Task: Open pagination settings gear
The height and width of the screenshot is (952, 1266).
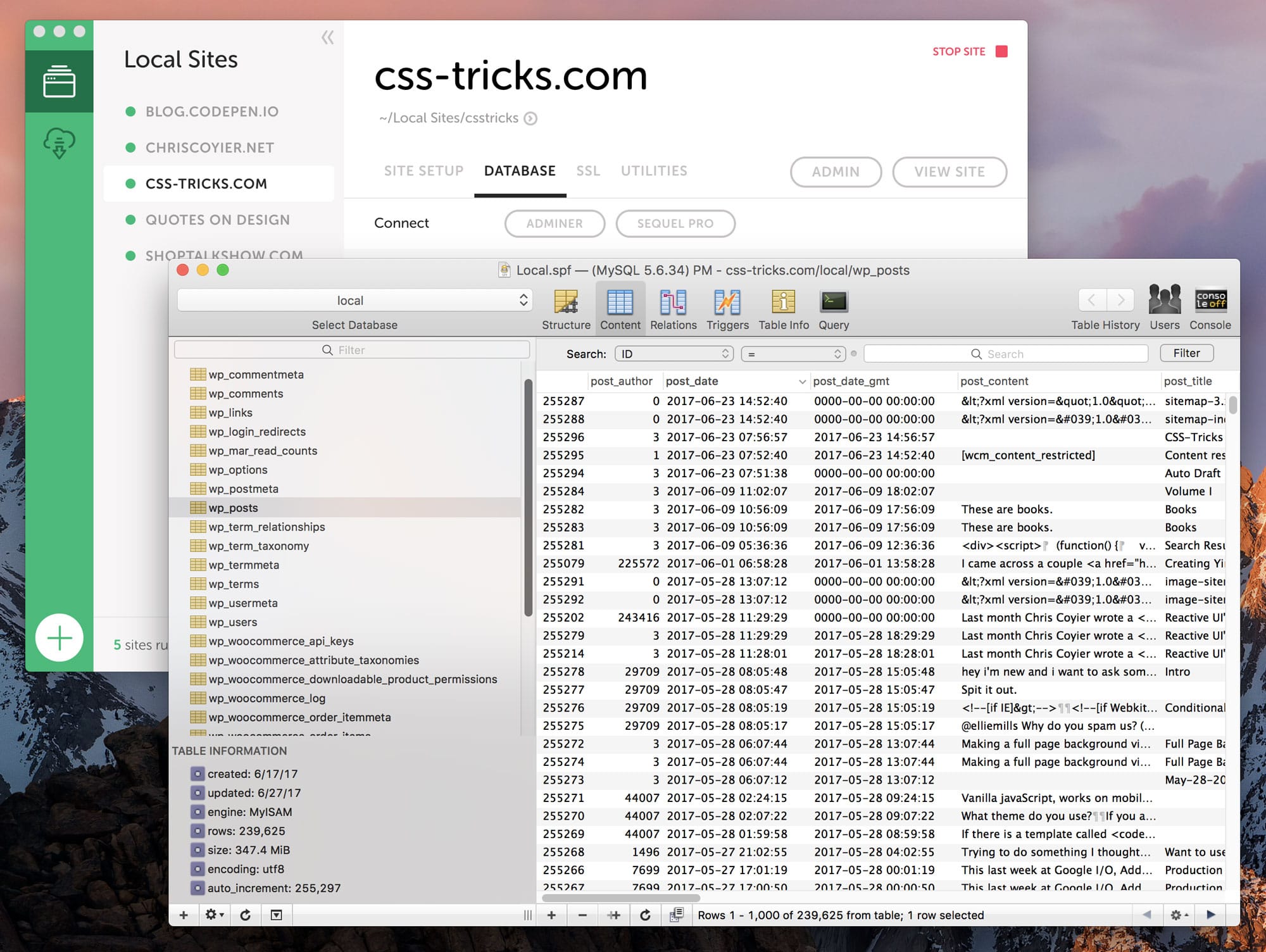Action: pyautogui.click(x=1179, y=915)
